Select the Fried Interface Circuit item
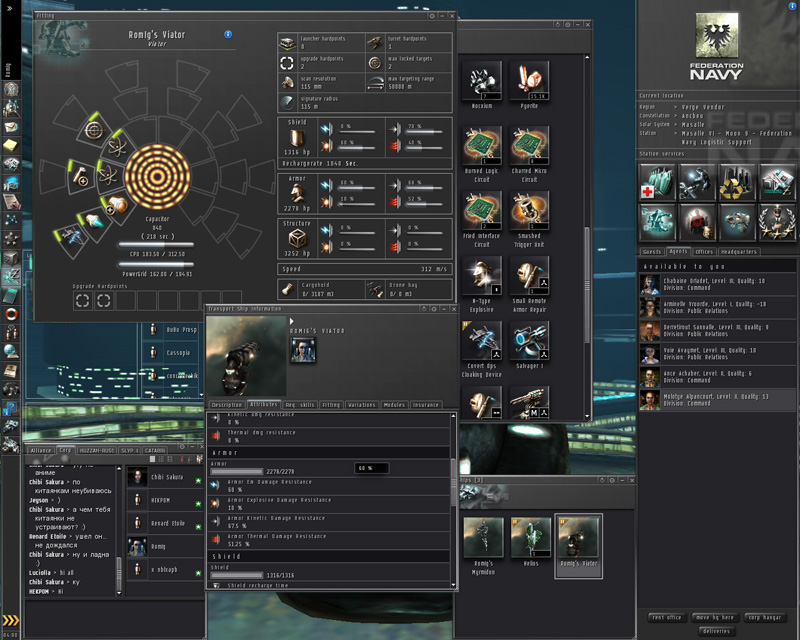The height and width of the screenshot is (640, 800). (482, 211)
